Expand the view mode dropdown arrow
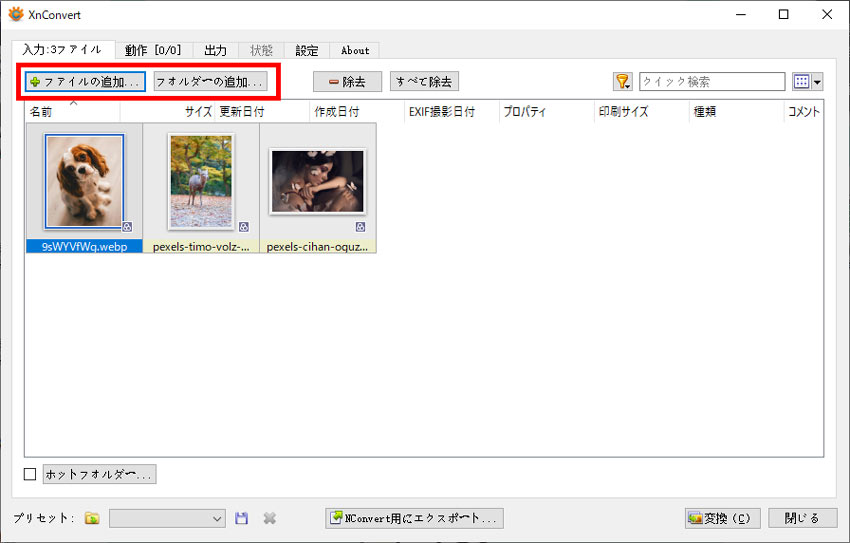The height and width of the screenshot is (543, 850). (x=817, y=82)
